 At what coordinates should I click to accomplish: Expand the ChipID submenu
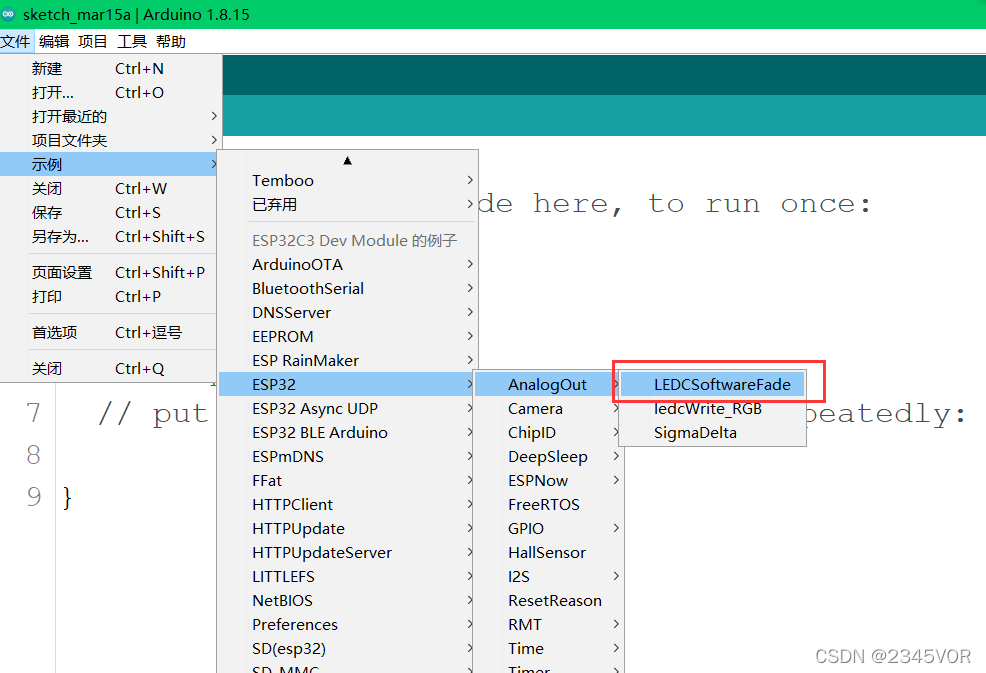click(548, 432)
